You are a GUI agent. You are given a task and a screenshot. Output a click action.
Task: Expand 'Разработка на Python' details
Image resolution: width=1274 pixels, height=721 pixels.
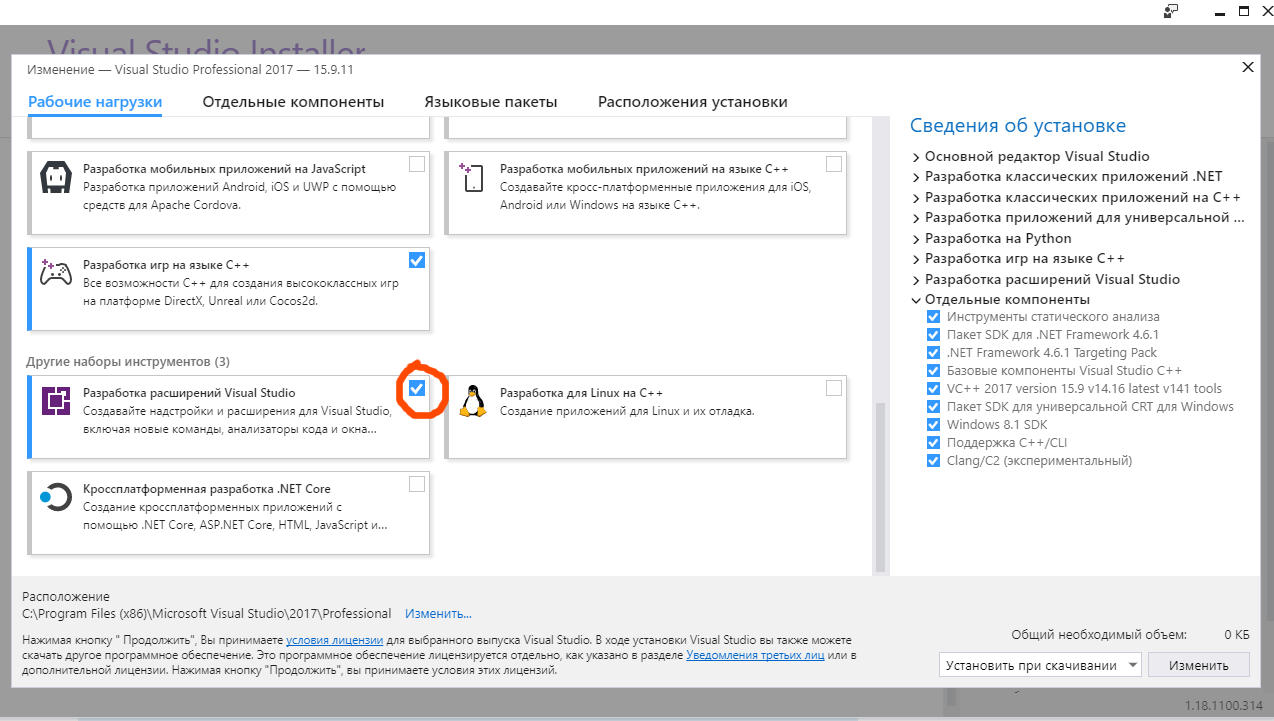point(916,238)
